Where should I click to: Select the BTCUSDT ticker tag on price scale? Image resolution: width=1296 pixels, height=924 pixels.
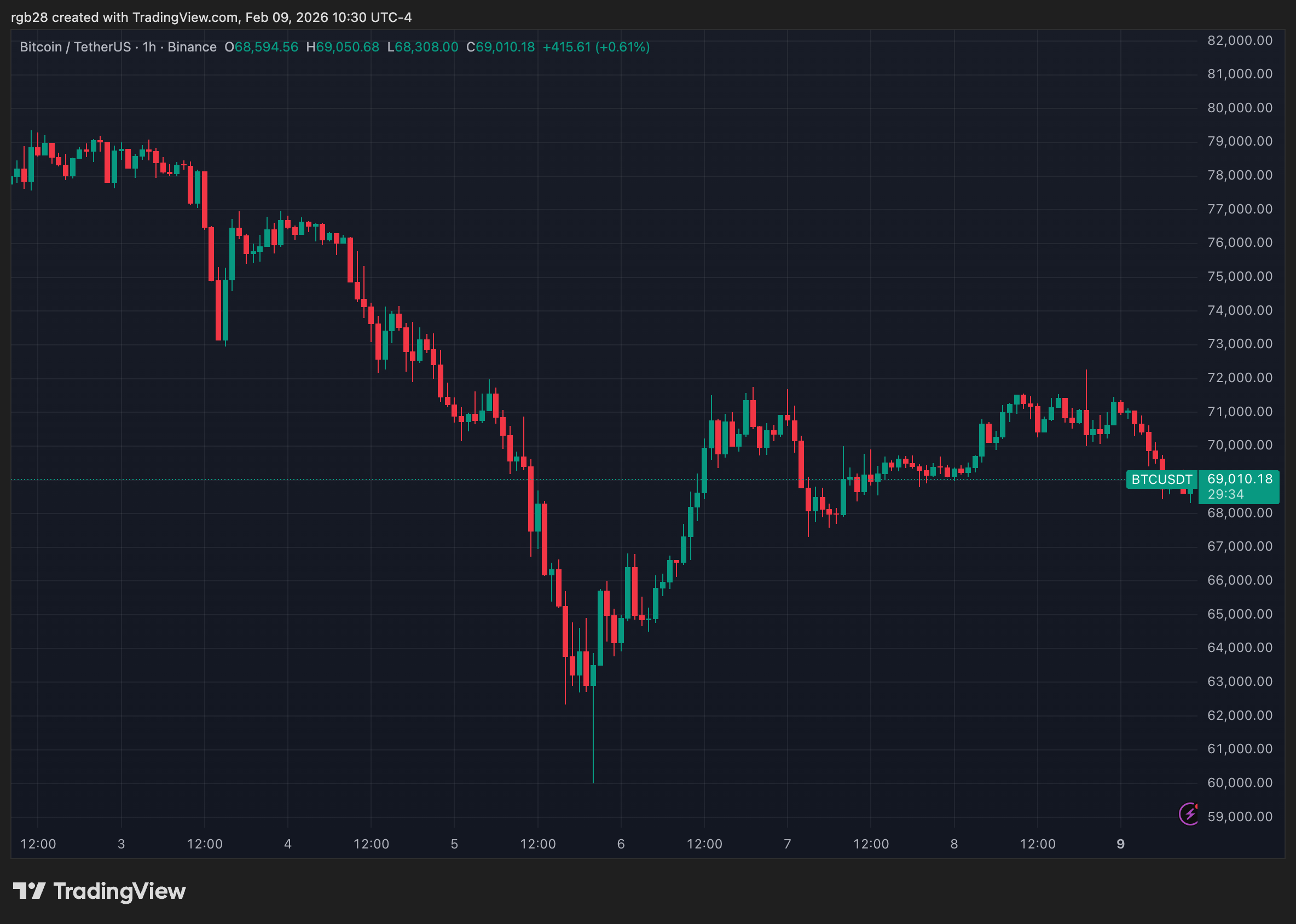point(1161,480)
